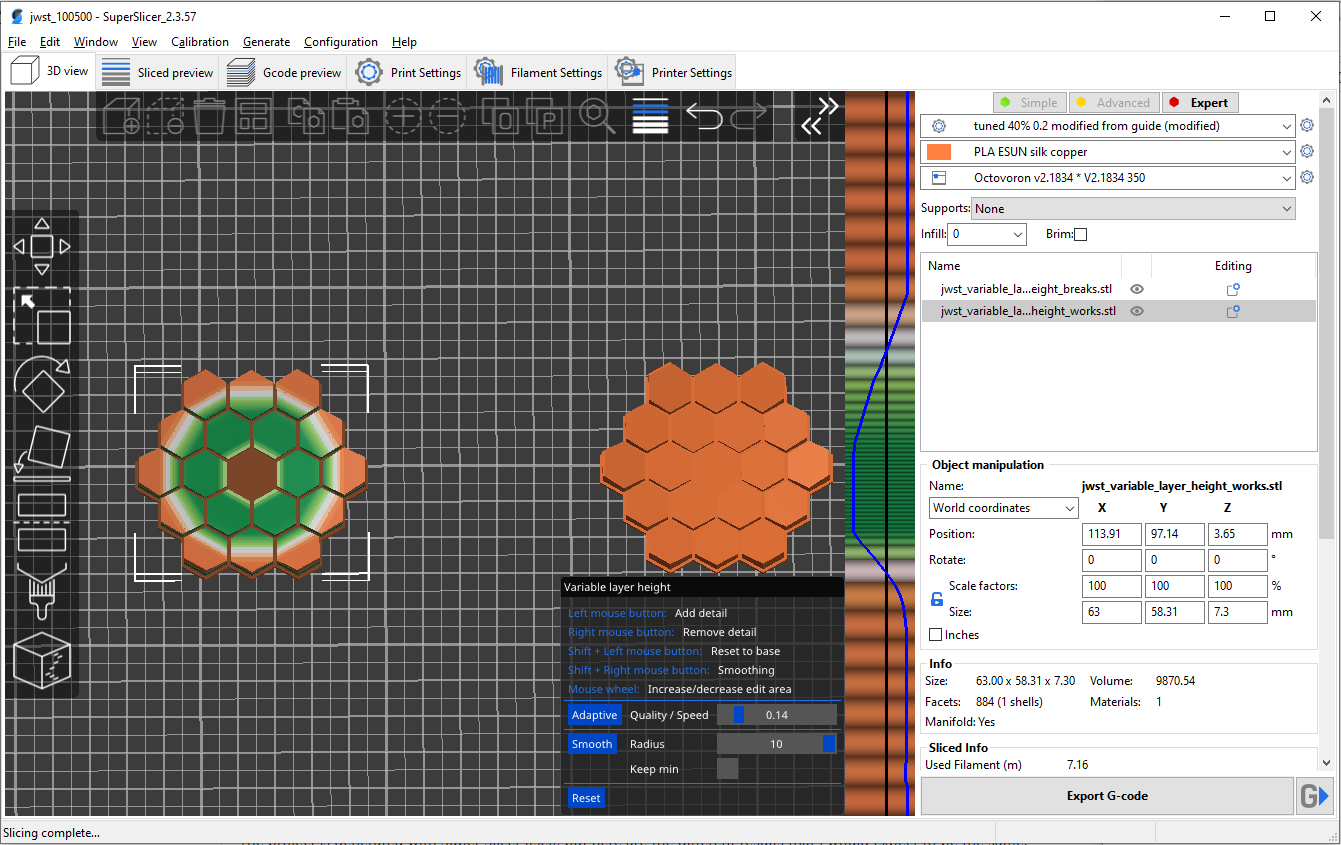Open the PLA ESUN silk copper dropdown
This screenshot has width=1341, height=845.
coord(1108,152)
